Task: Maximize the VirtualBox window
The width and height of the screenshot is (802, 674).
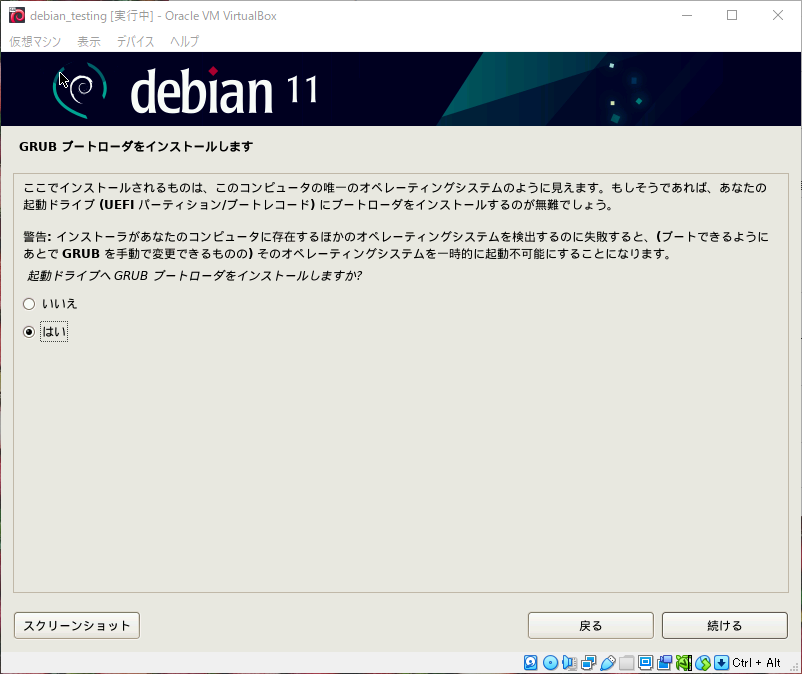Action: click(732, 15)
